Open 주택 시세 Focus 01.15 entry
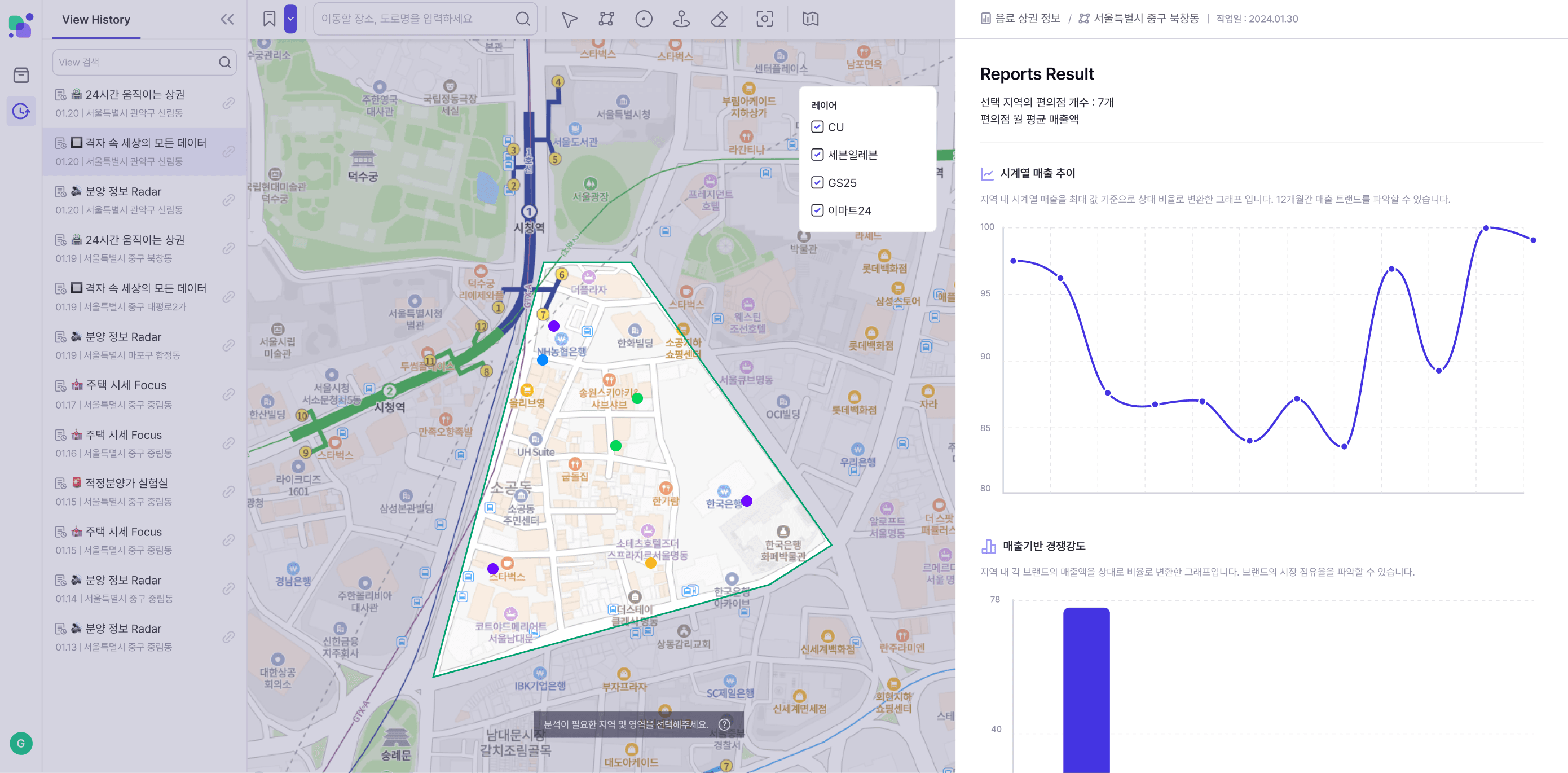This screenshot has width=1568, height=773. (x=144, y=541)
